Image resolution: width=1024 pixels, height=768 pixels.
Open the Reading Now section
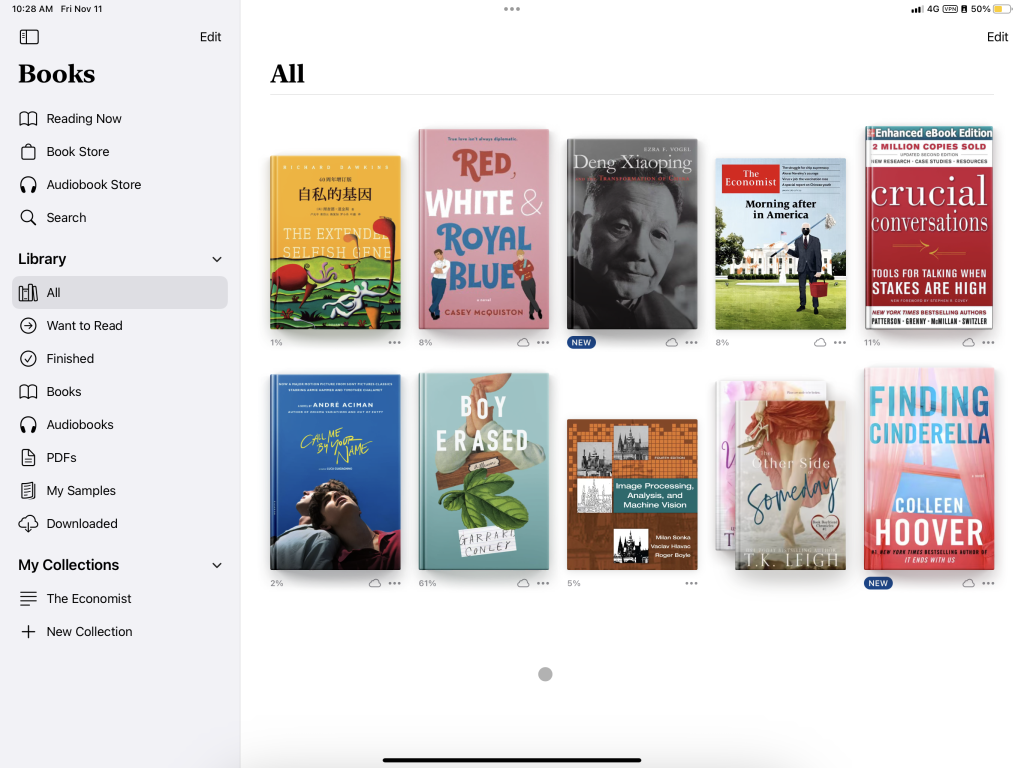pos(83,118)
